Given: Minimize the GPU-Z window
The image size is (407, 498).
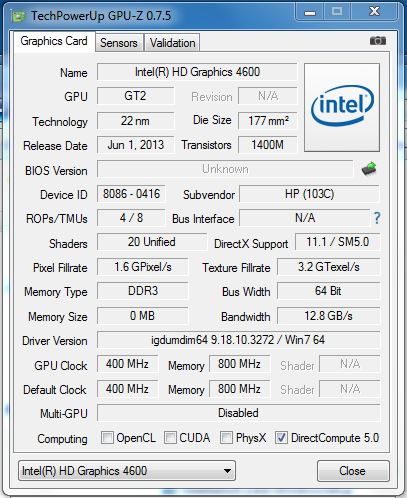Looking at the screenshot, I should tap(310, 12).
